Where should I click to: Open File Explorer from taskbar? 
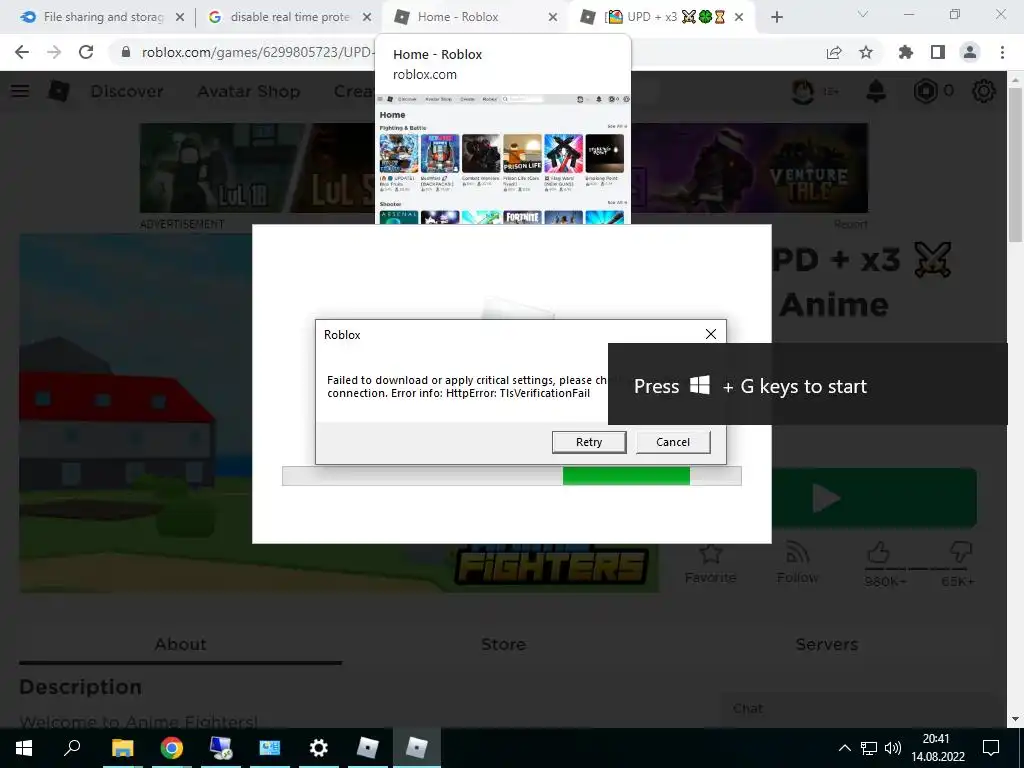coord(122,748)
